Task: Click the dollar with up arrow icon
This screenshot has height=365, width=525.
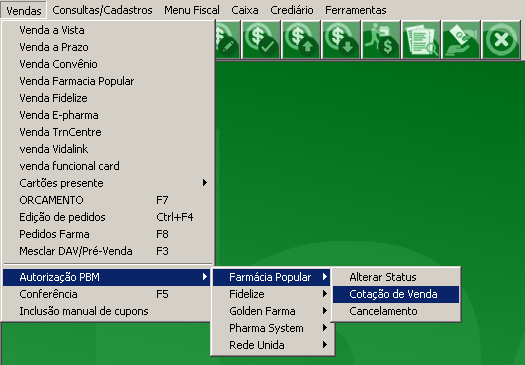Action: [x=301, y=40]
